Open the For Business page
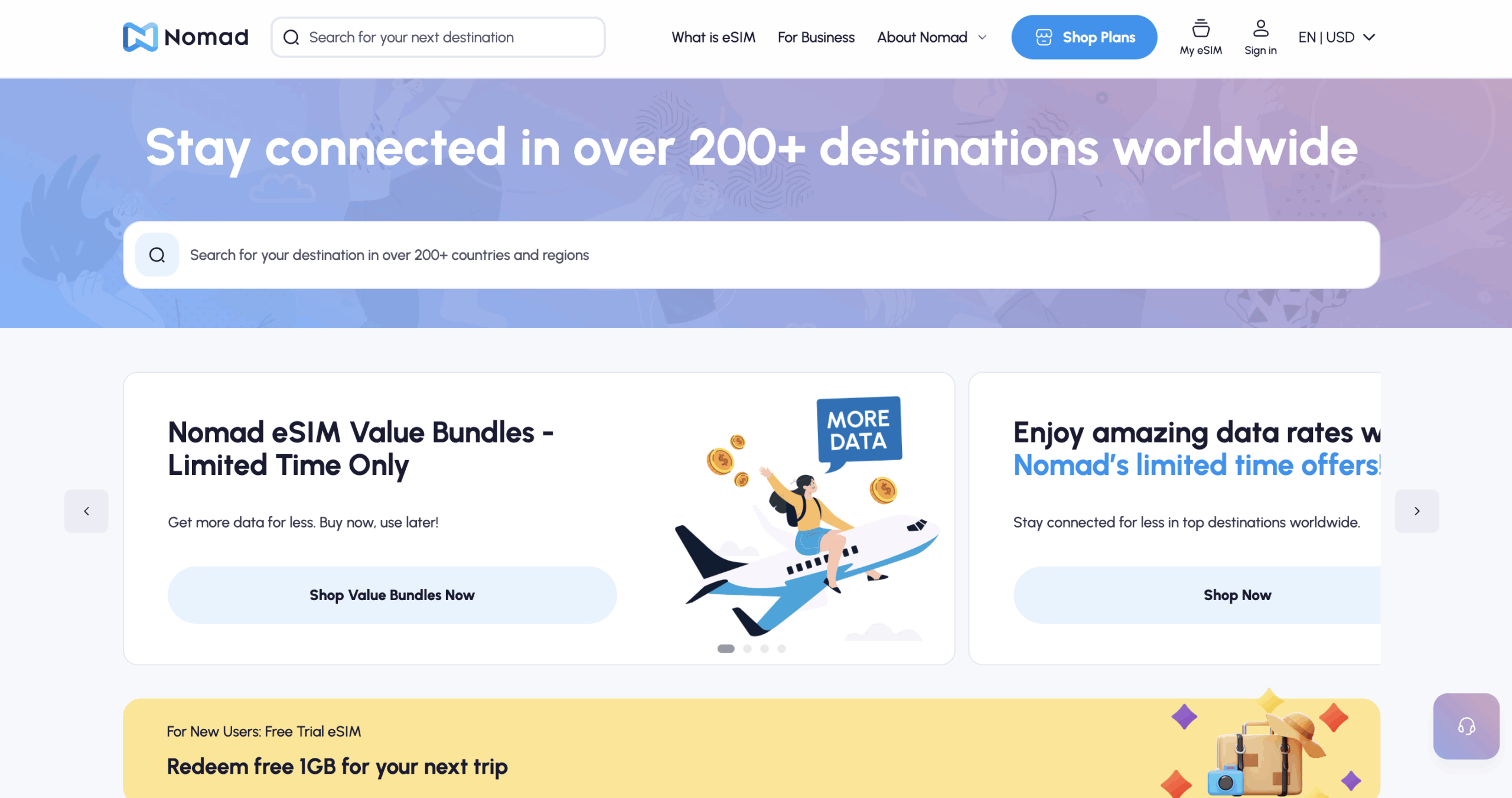The image size is (1512, 798). pyautogui.click(x=816, y=37)
